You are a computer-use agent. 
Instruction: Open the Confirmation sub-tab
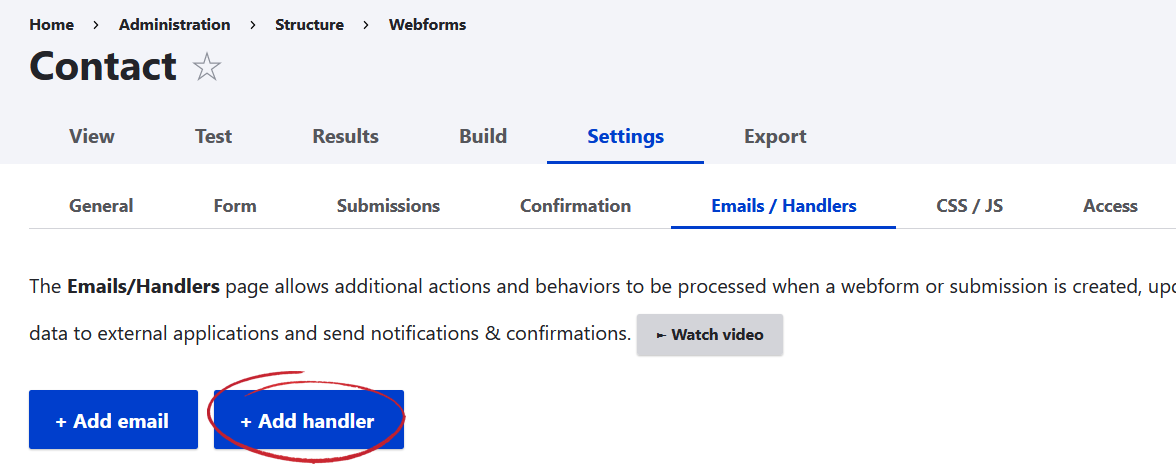[x=575, y=206]
